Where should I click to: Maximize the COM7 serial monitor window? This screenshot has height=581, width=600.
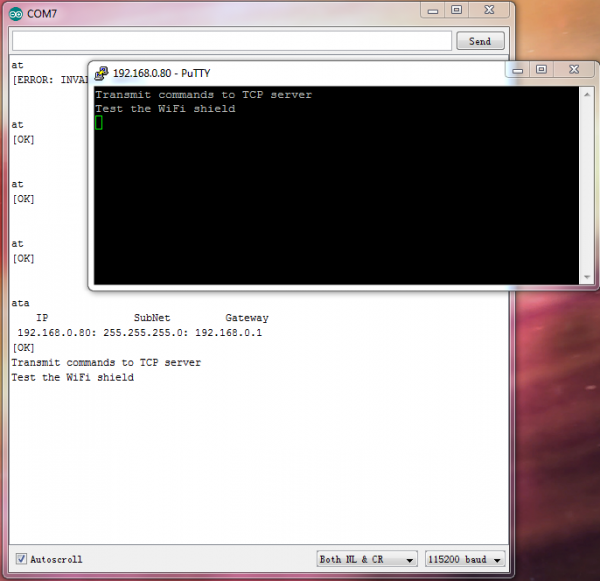point(456,10)
